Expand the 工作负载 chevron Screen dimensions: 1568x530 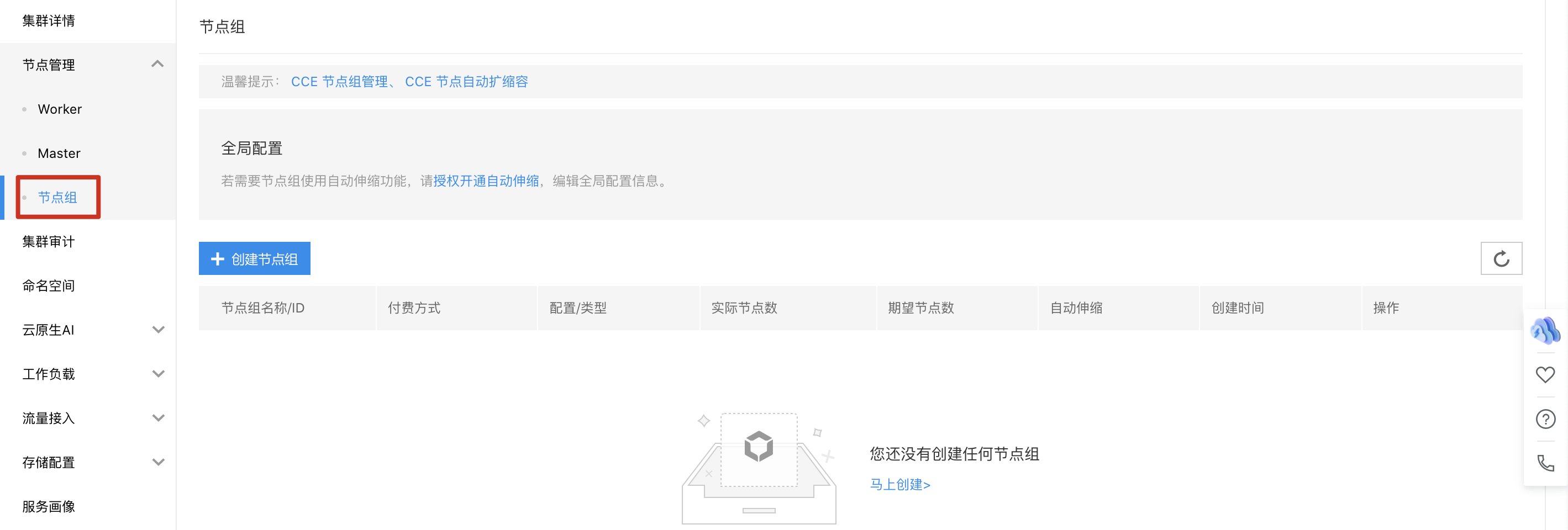pyautogui.click(x=158, y=374)
